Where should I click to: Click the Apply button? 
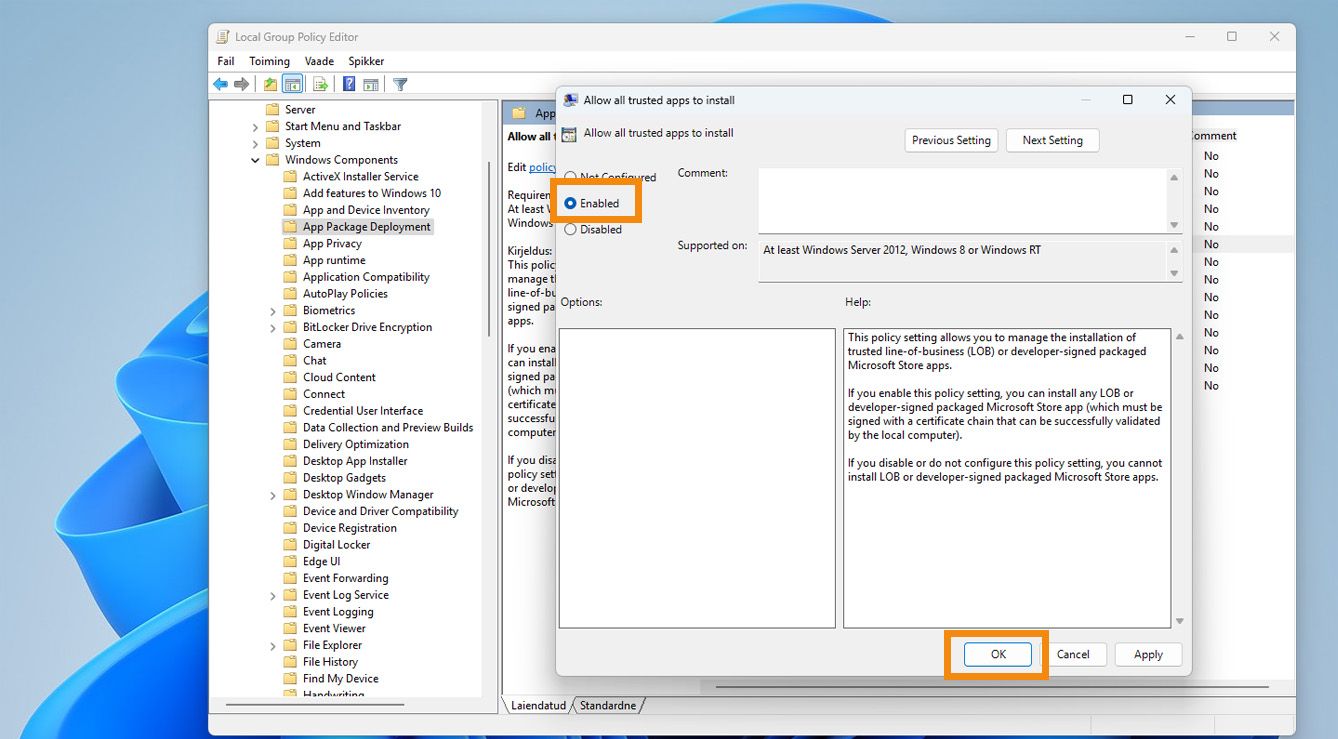pyautogui.click(x=1148, y=654)
